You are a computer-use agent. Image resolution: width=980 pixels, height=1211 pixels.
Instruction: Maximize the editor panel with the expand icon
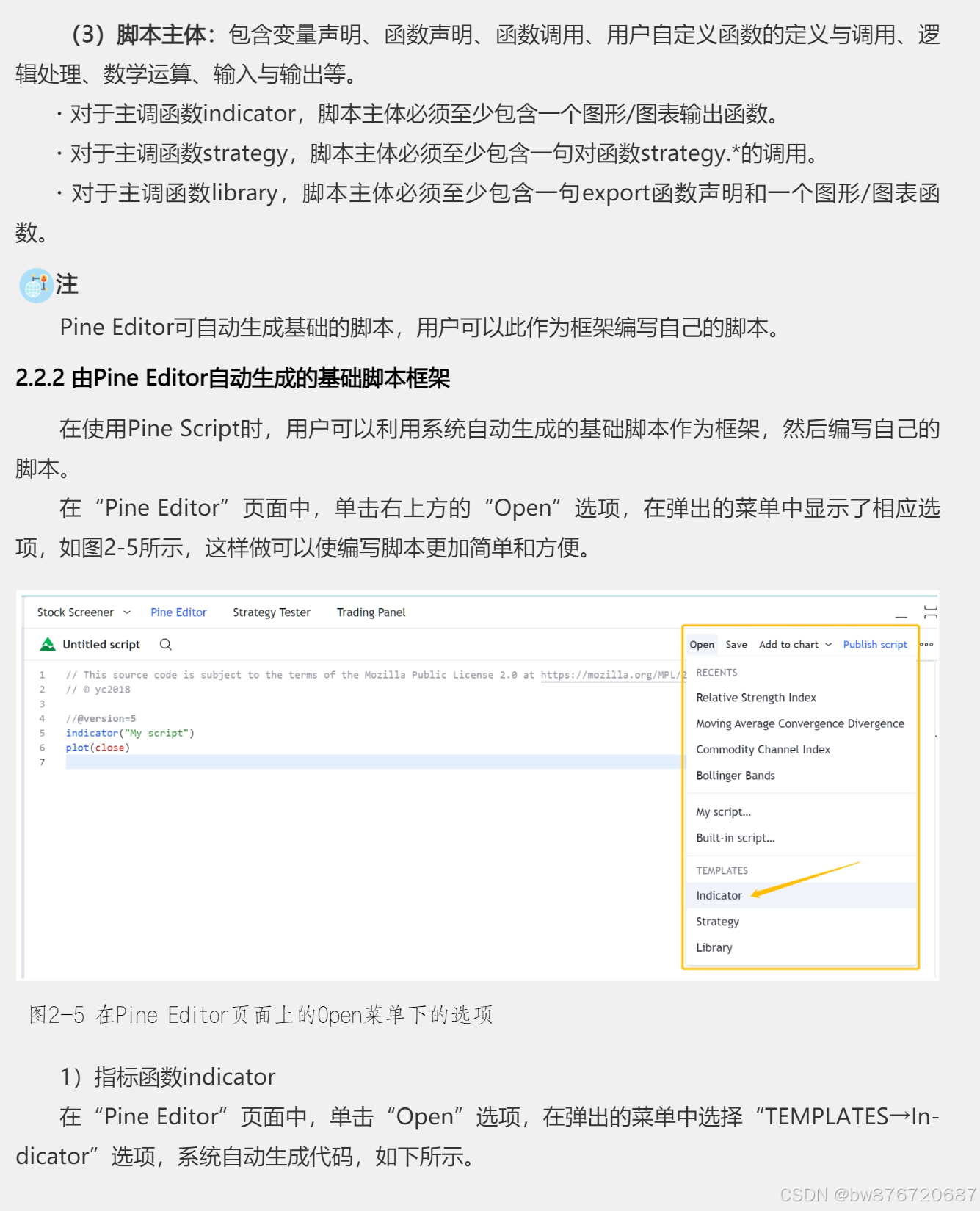931,612
